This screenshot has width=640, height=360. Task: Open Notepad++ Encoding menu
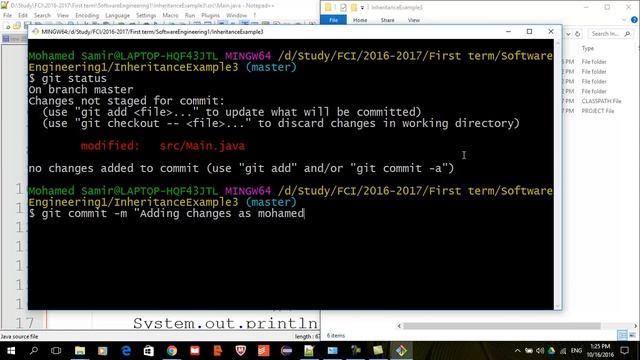click(x=87, y=15)
